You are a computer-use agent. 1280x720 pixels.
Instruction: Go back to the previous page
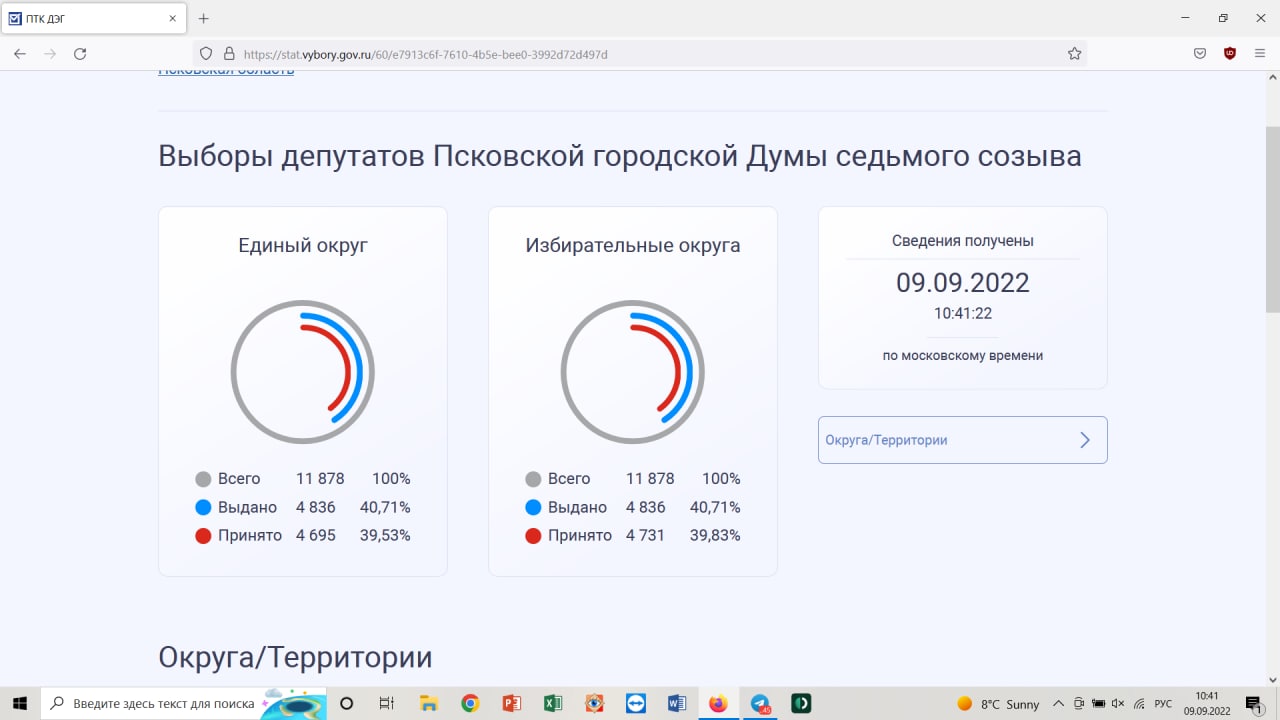pyautogui.click(x=20, y=54)
